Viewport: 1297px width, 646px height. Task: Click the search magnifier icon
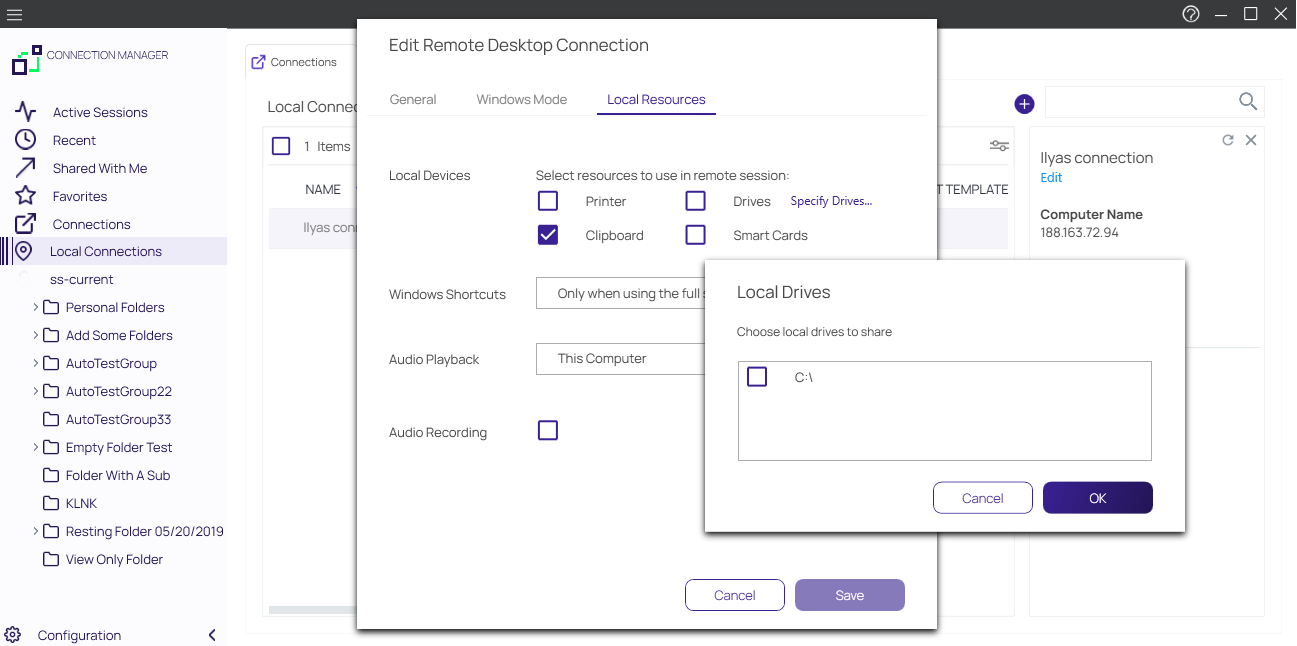click(1247, 101)
